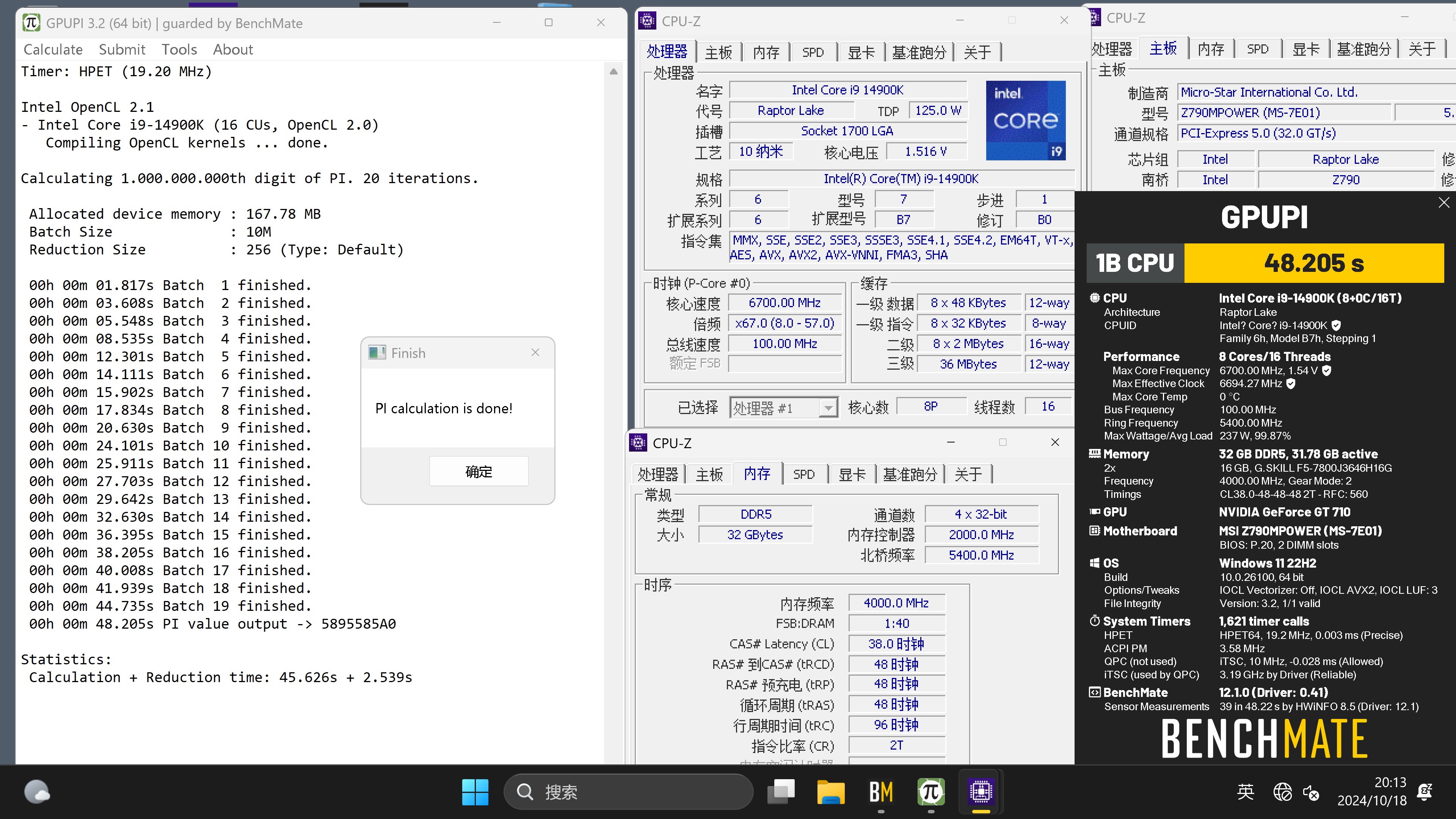Click the BenchMate section icon
This screenshot has height=819, width=1456.
[1095, 692]
